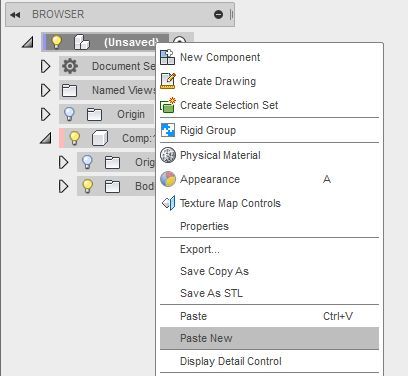408x376 pixels.
Task: Click the Rigid Group puzzle icon
Action: pyautogui.click(x=168, y=130)
